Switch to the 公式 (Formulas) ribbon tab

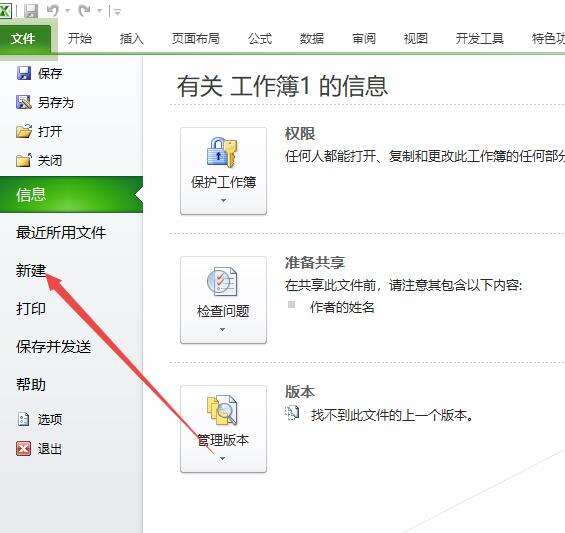point(259,38)
